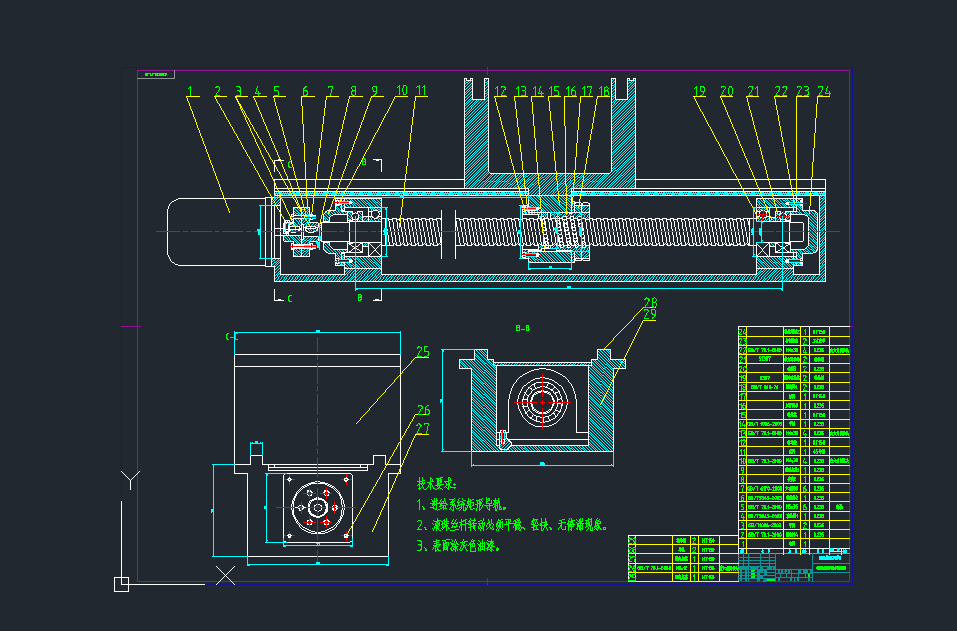
Task: Click part callout number 24
Action: [x=824, y=92]
